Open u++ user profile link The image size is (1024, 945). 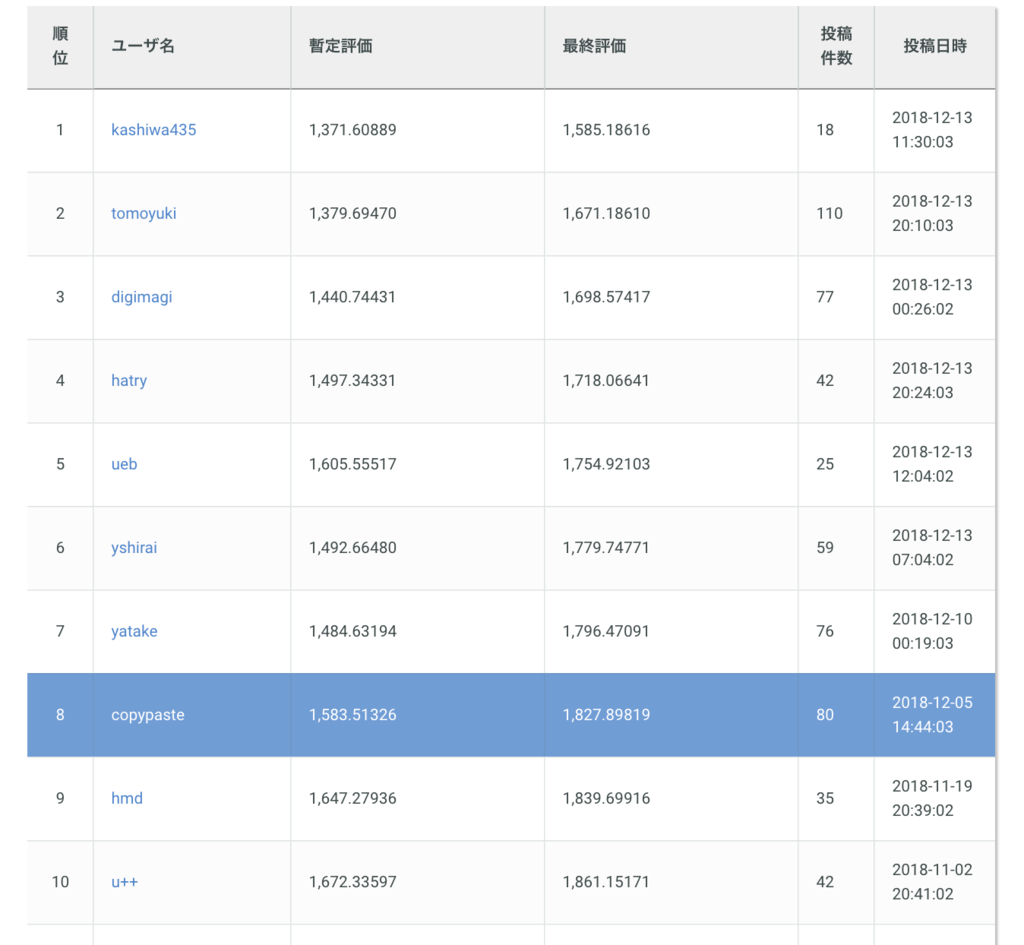(125, 882)
